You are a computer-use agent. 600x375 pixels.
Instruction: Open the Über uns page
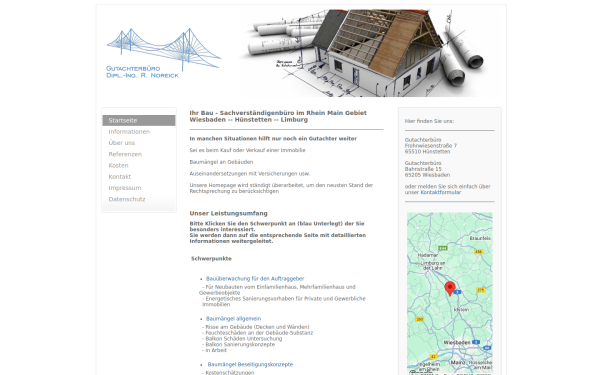point(122,143)
